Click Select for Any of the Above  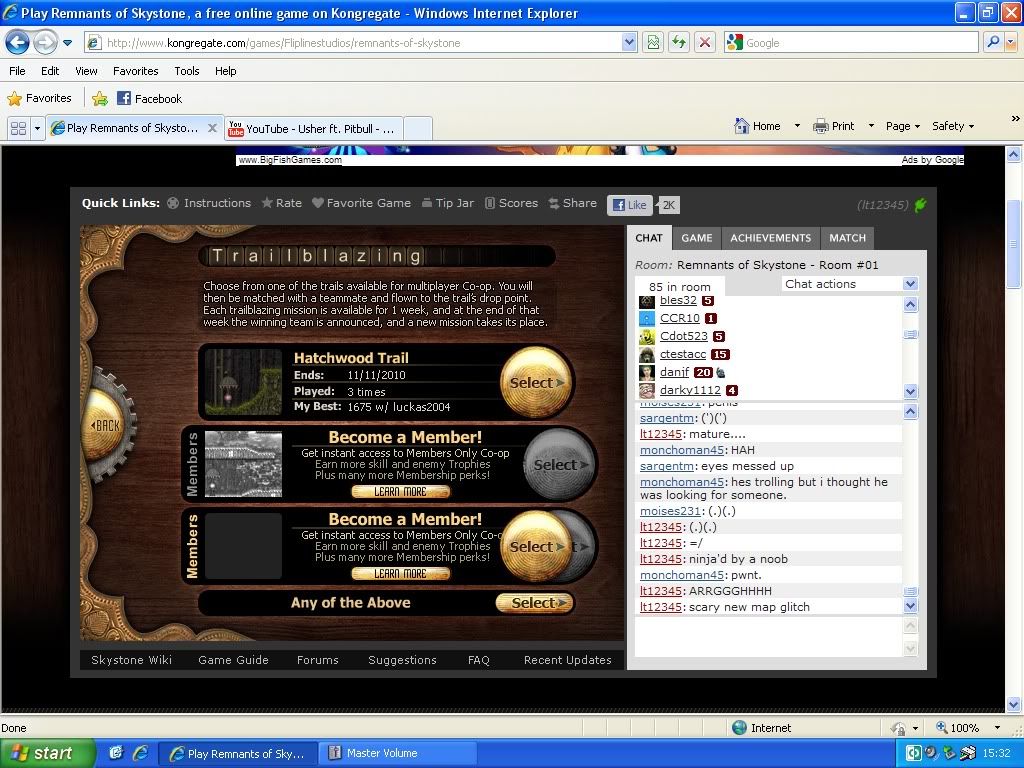(534, 603)
